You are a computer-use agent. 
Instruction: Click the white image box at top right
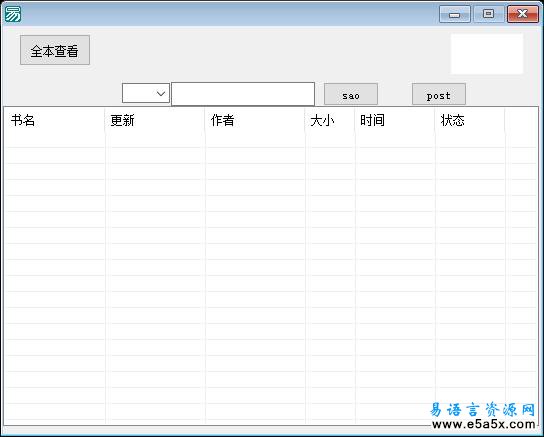[487, 54]
